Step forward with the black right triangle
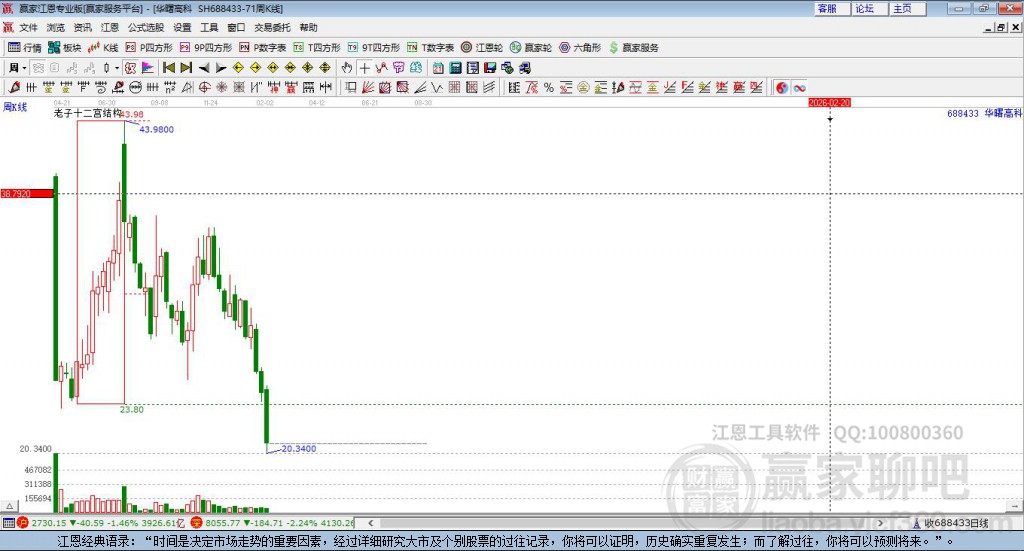Screen dimensions: 1024x551 coord(221,68)
